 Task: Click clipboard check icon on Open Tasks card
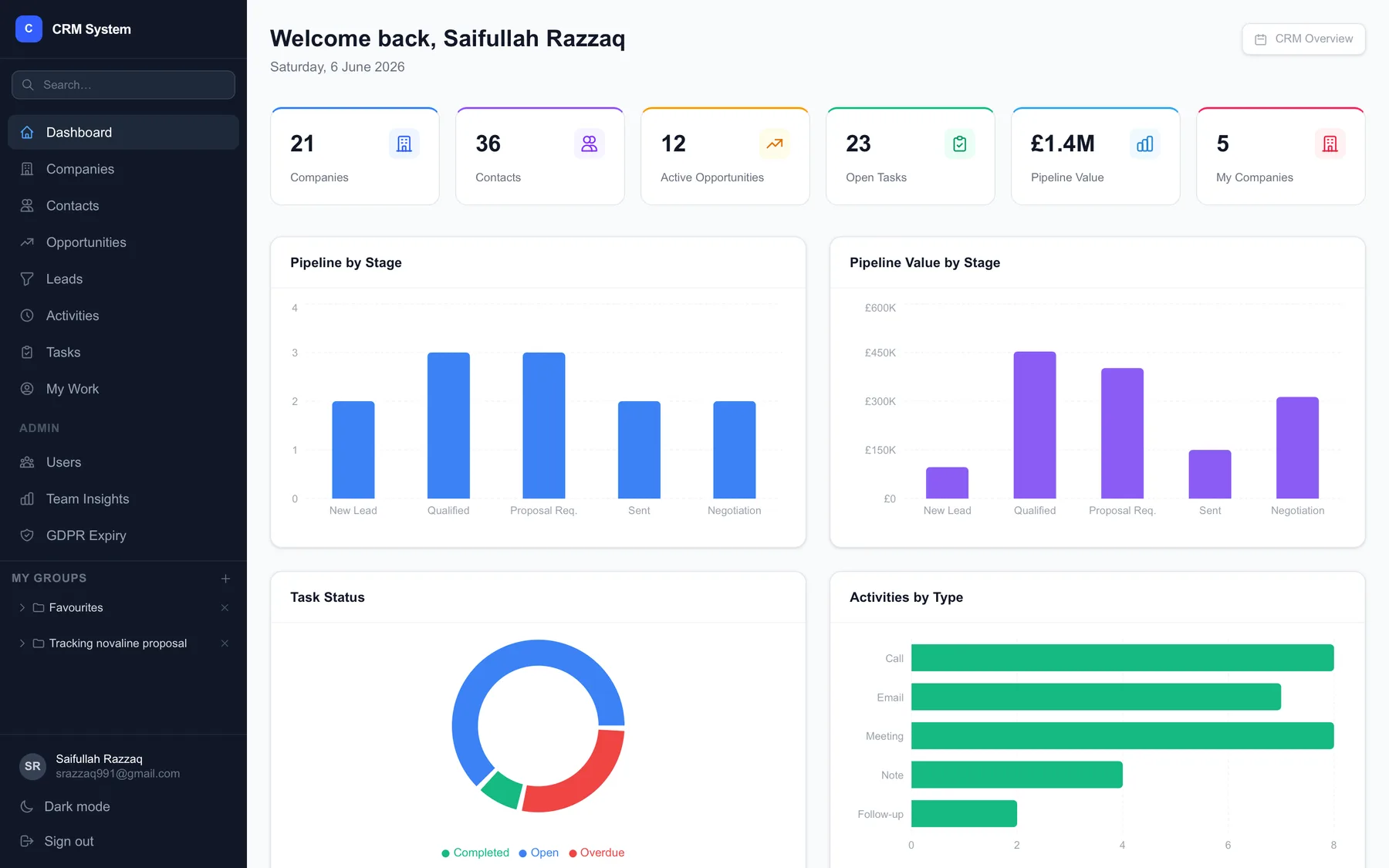tap(959, 144)
